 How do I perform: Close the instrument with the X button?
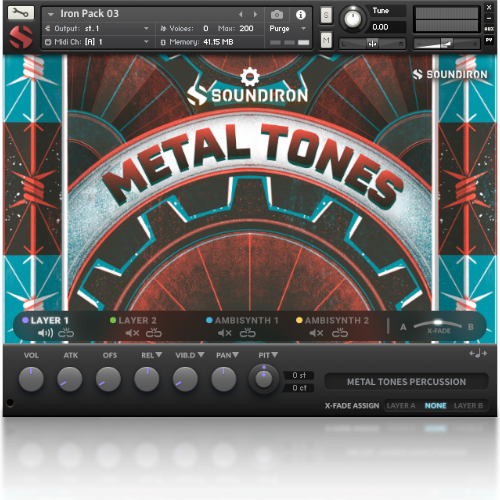tap(489, 7)
